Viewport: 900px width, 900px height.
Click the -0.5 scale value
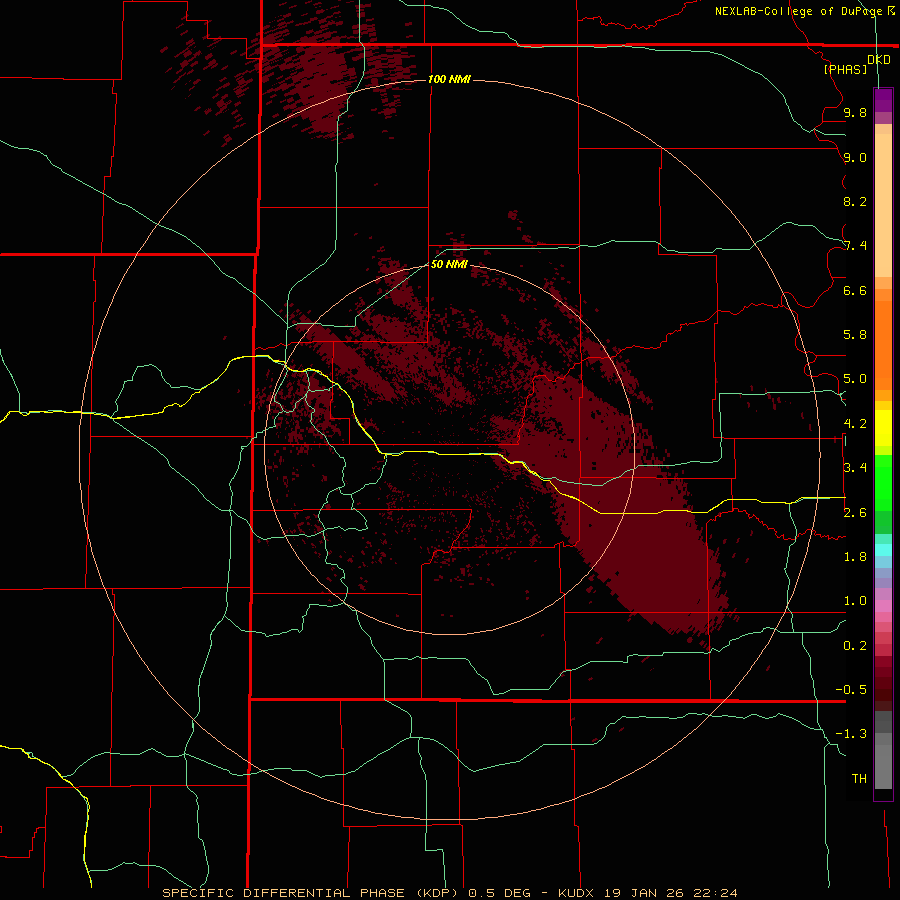click(851, 690)
